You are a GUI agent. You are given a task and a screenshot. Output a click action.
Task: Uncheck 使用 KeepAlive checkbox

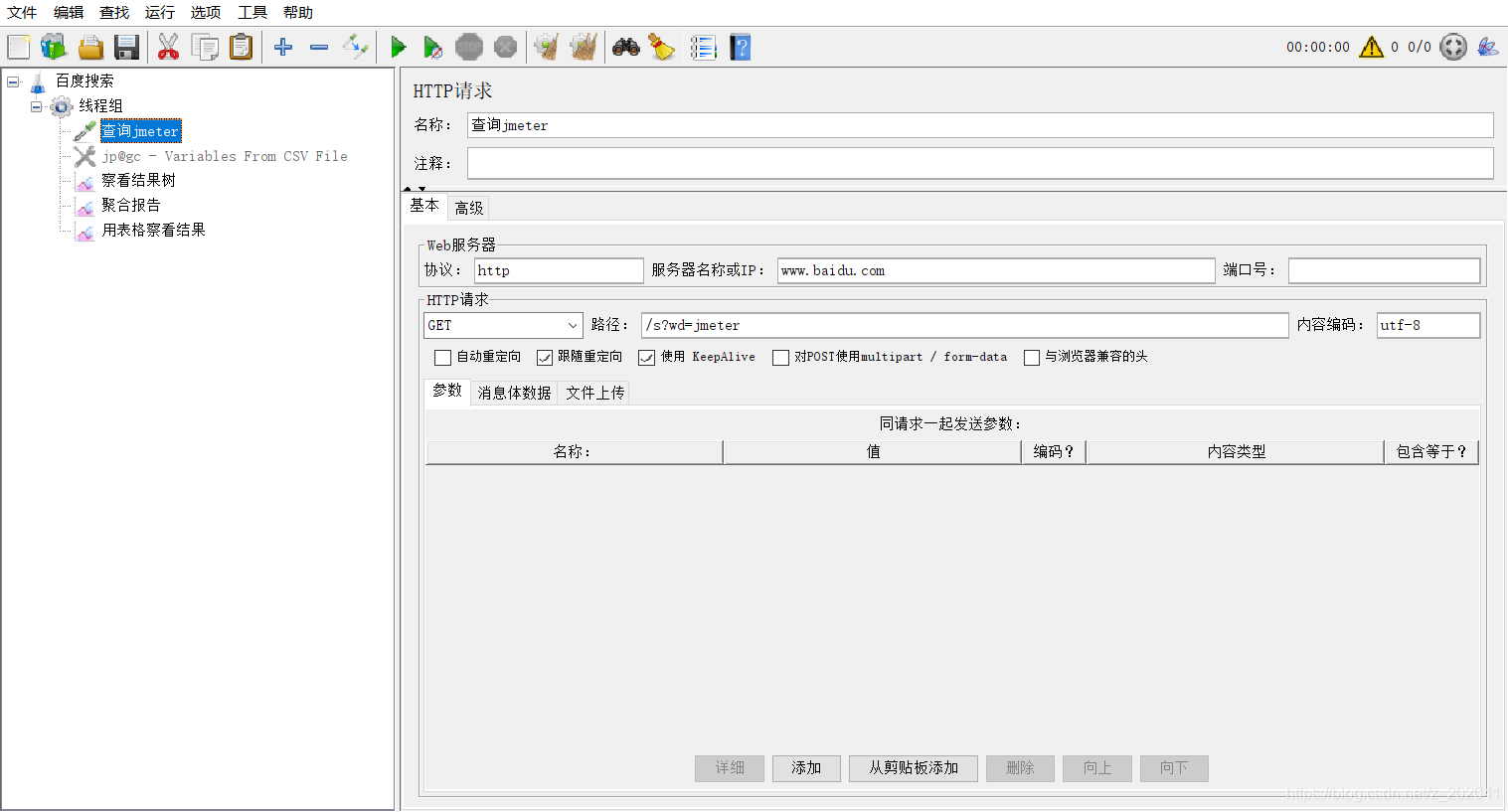click(647, 357)
